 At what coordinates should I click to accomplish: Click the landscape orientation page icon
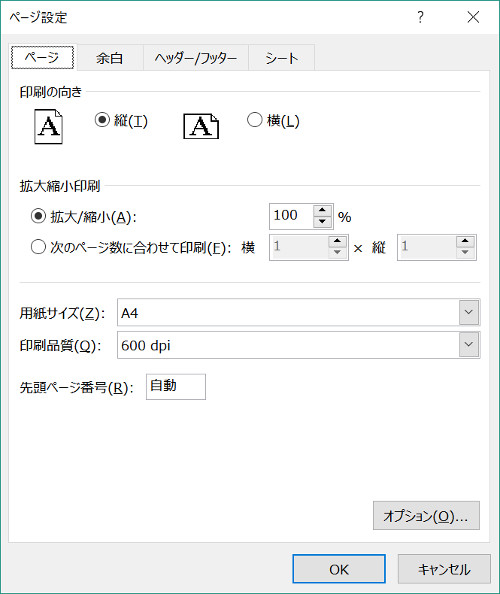pos(201,126)
